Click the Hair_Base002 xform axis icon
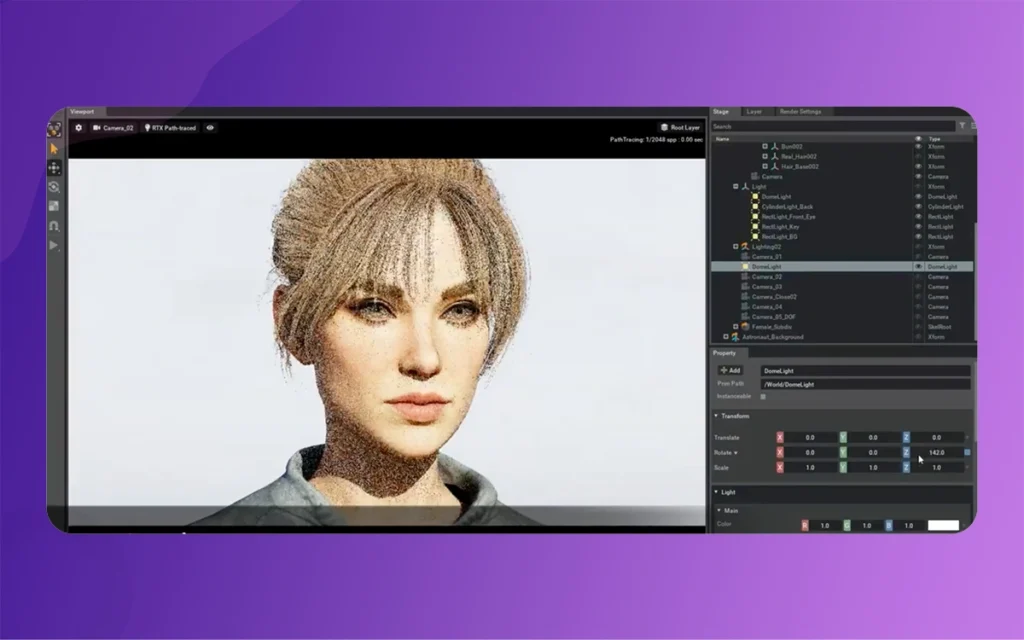Viewport: 1024px width, 640px height. [775, 167]
